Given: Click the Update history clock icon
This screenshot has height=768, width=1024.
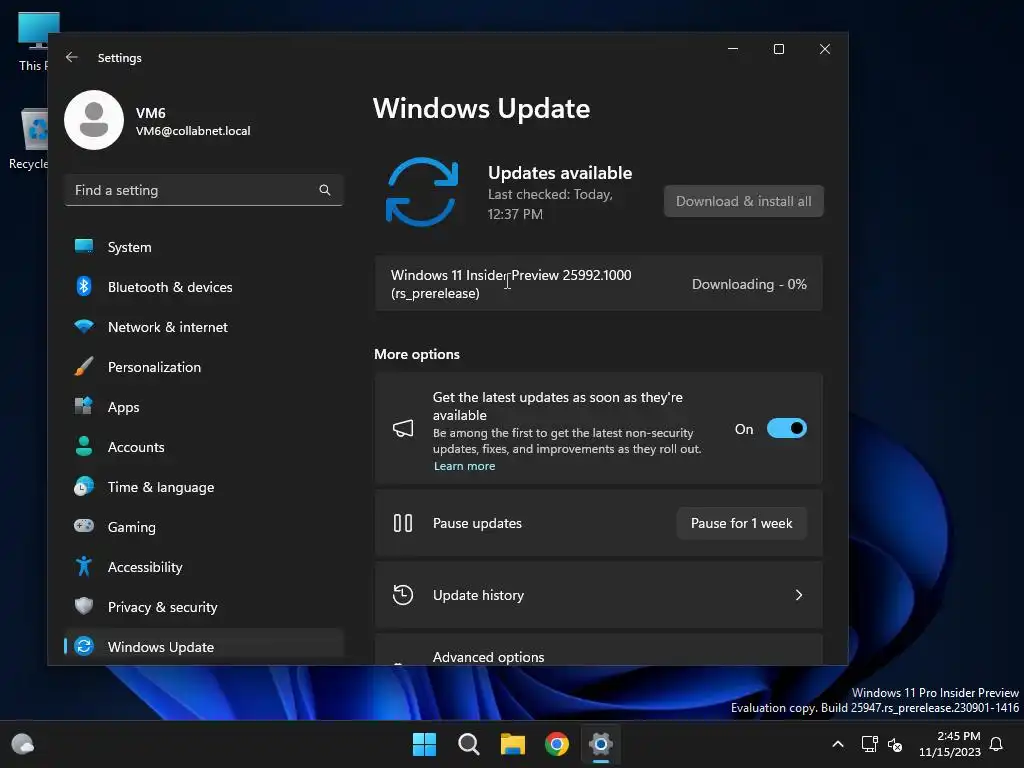Looking at the screenshot, I should (403, 595).
